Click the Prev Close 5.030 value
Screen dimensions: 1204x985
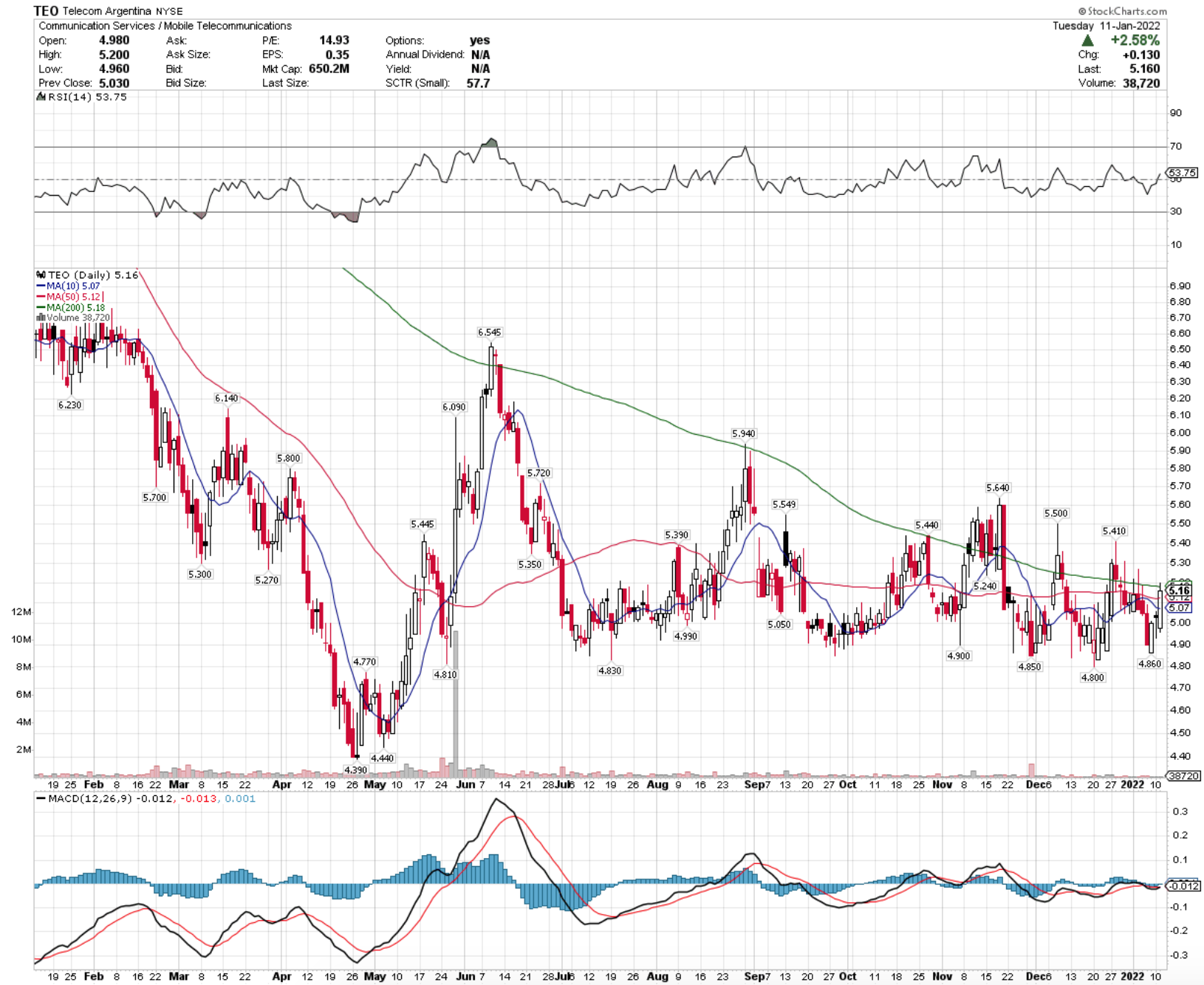(x=114, y=83)
